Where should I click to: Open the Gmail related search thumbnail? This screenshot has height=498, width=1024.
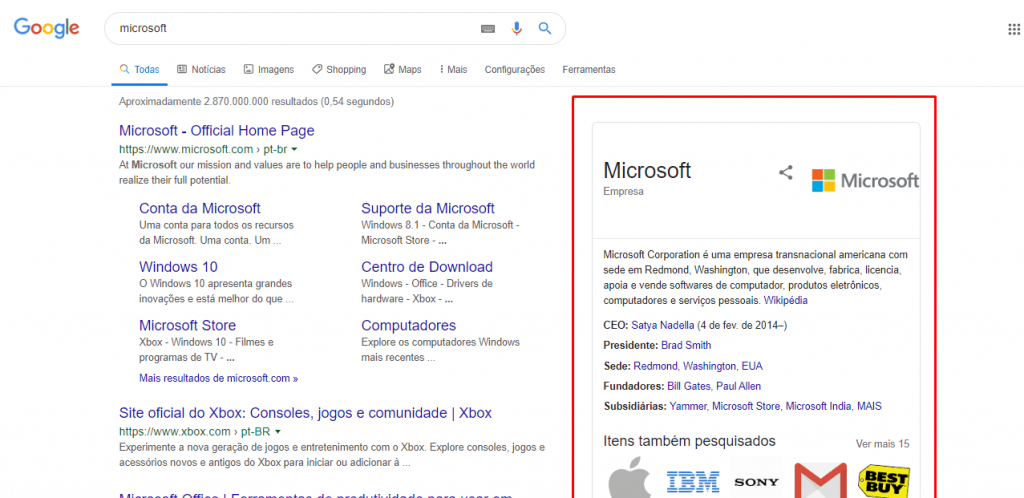(820, 480)
